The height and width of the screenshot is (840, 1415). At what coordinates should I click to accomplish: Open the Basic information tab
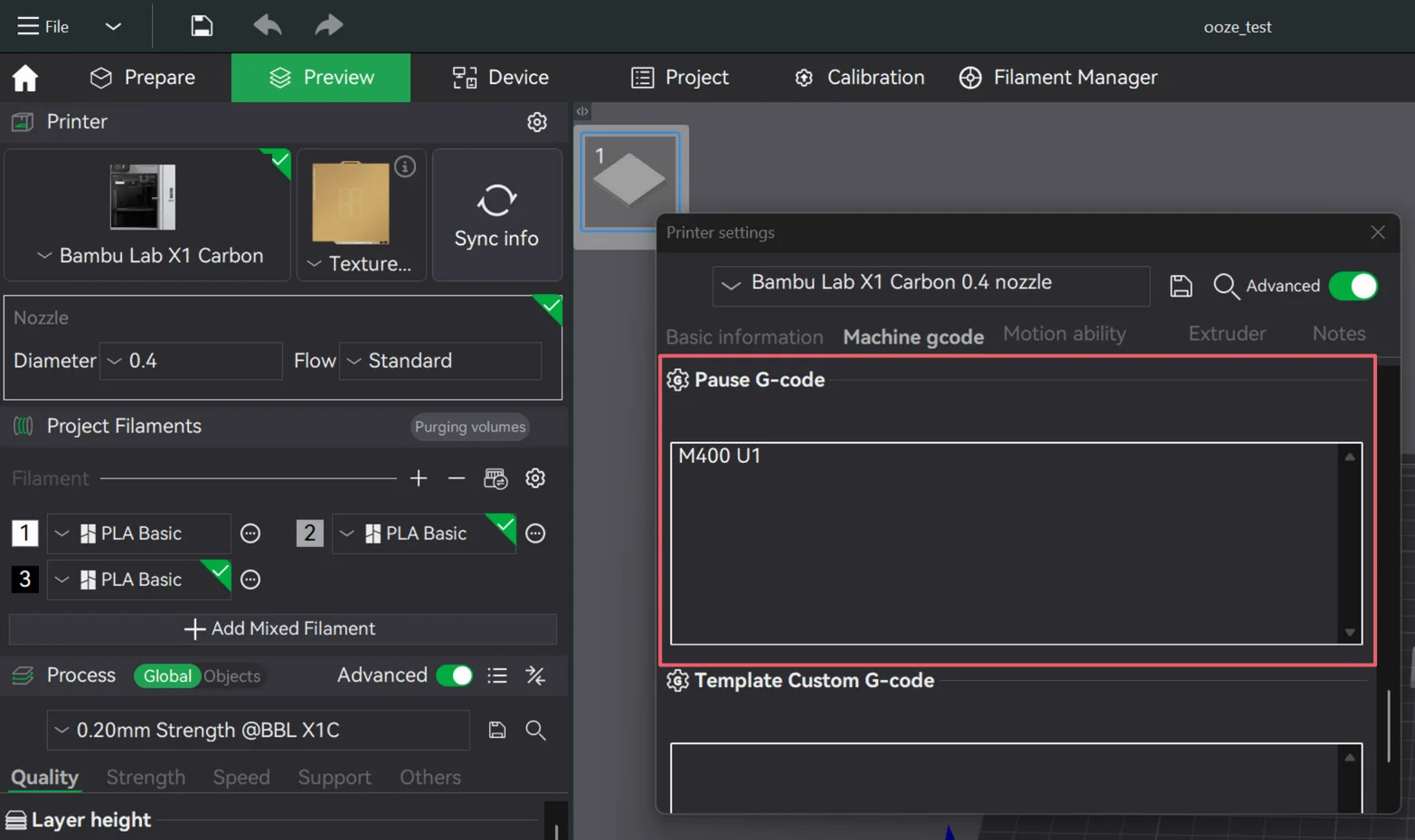(744, 337)
